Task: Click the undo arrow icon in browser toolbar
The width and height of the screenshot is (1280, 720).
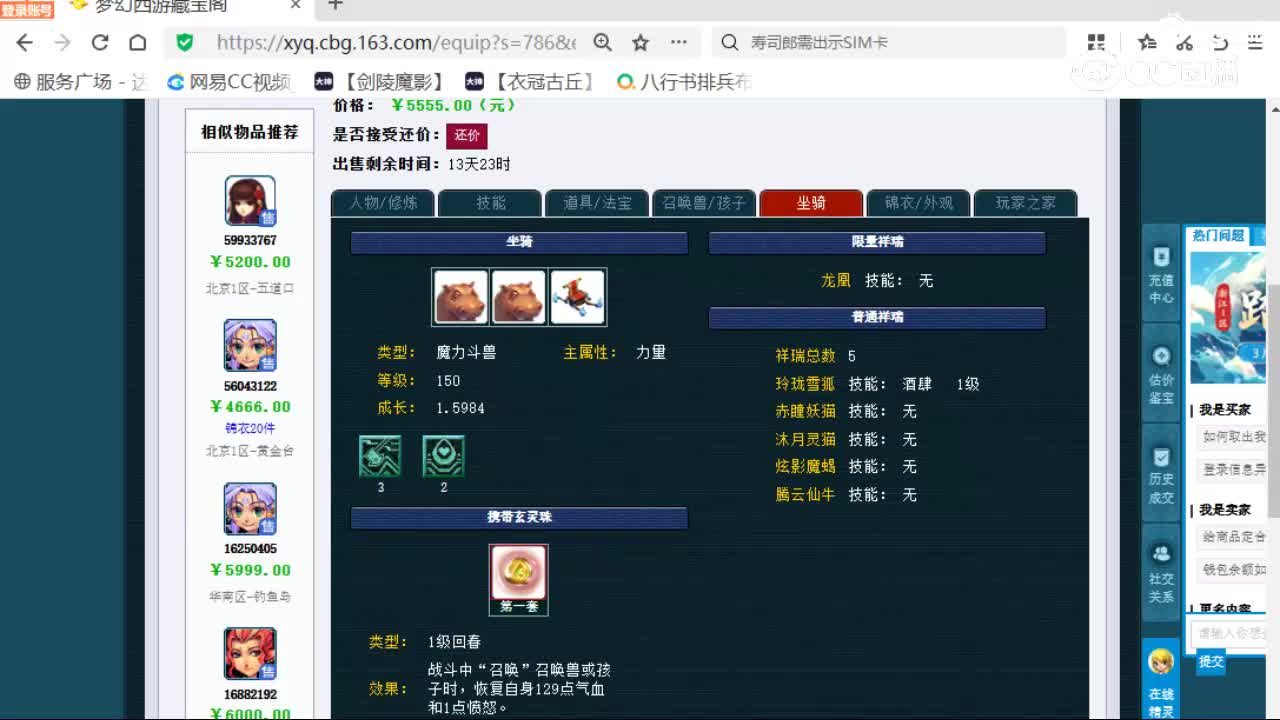Action: pos(1220,42)
